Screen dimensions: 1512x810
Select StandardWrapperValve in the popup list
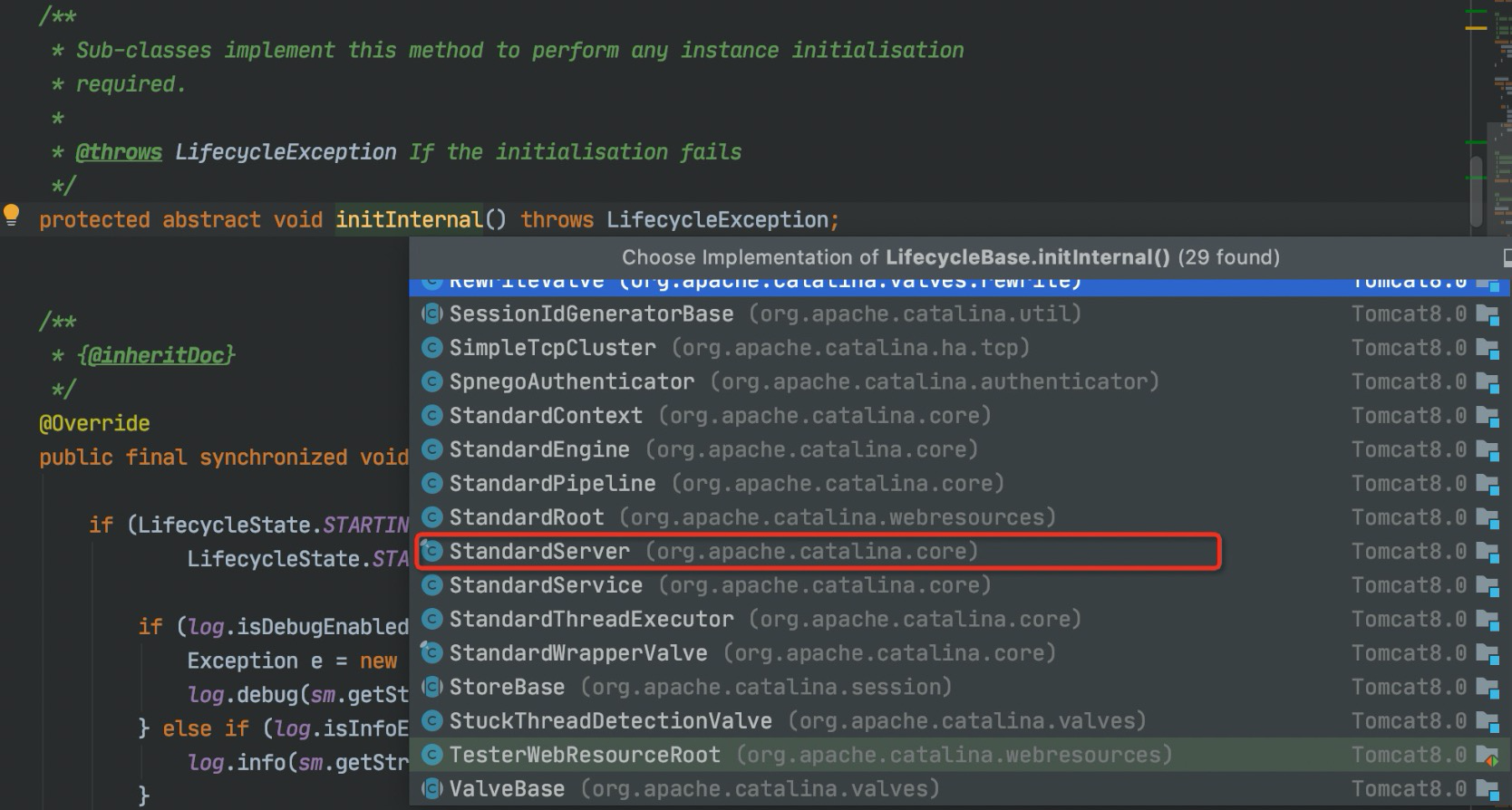[x=961, y=653]
